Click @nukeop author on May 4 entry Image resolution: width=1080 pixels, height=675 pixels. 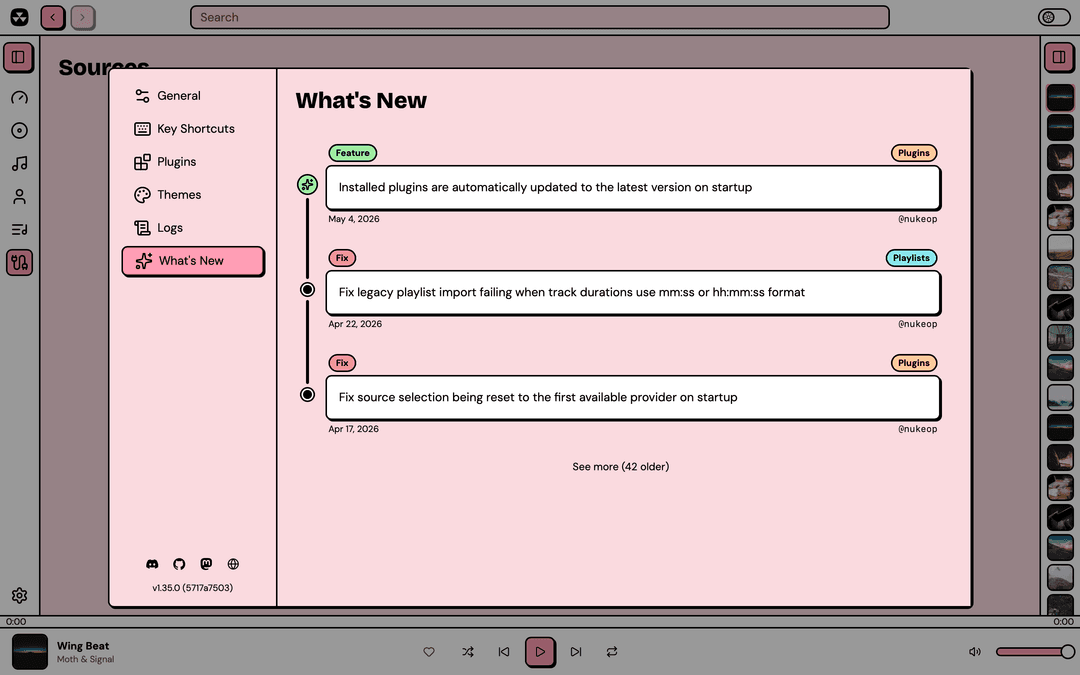[x=917, y=219]
